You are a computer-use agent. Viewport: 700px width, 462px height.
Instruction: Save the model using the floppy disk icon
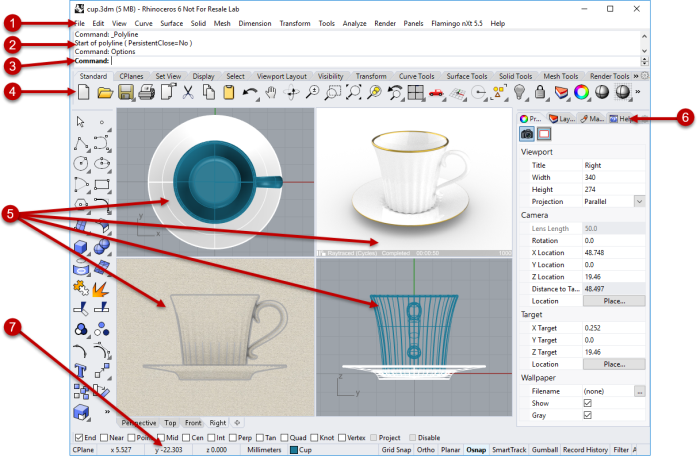point(127,93)
